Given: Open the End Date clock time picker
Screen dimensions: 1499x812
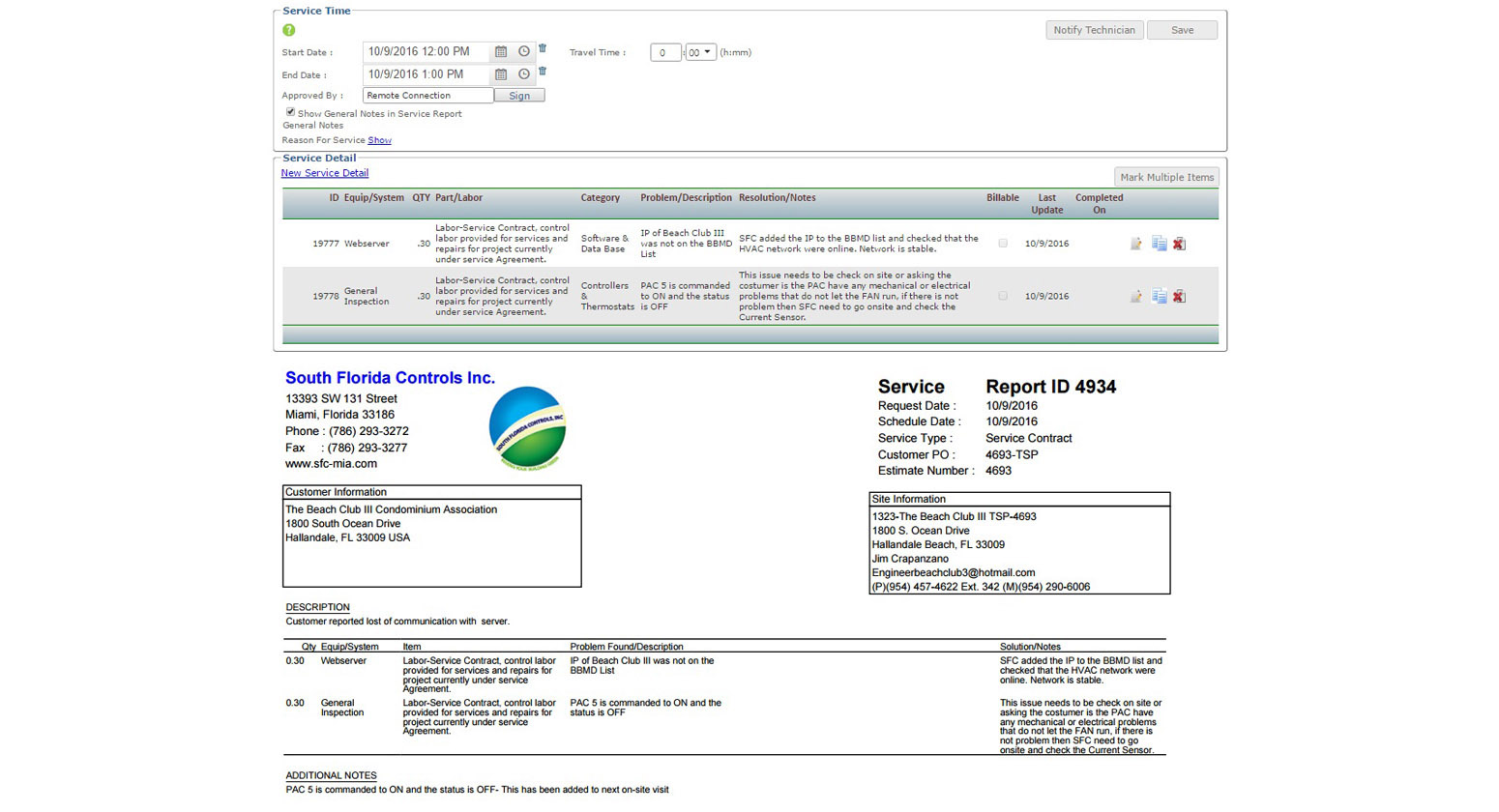Looking at the screenshot, I should pos(524,74).
